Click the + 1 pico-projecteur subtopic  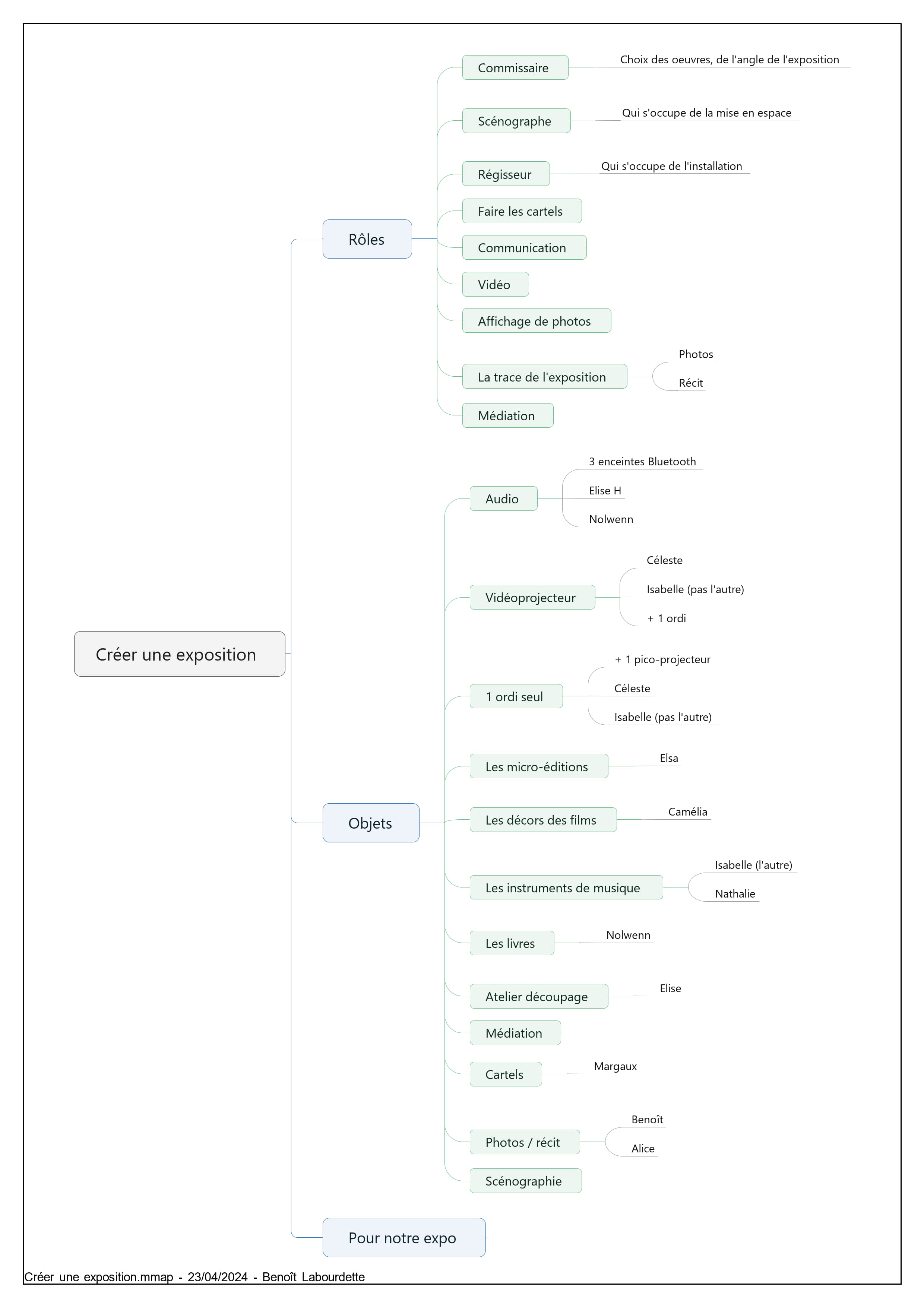point(663,660)
